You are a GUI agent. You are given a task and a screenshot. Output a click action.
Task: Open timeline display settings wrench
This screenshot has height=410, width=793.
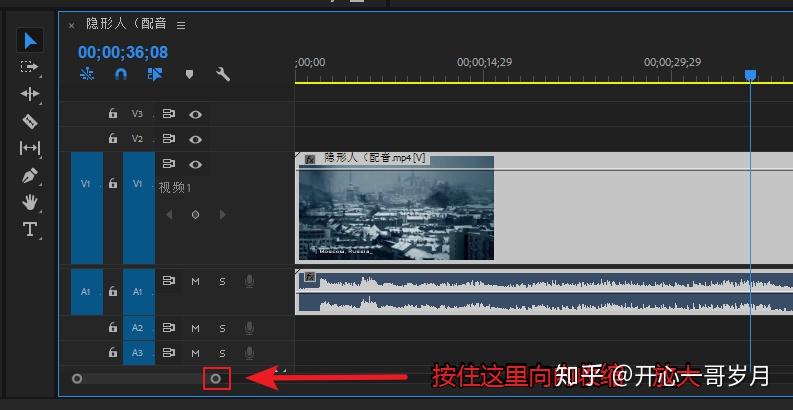[x=223, y=74]
